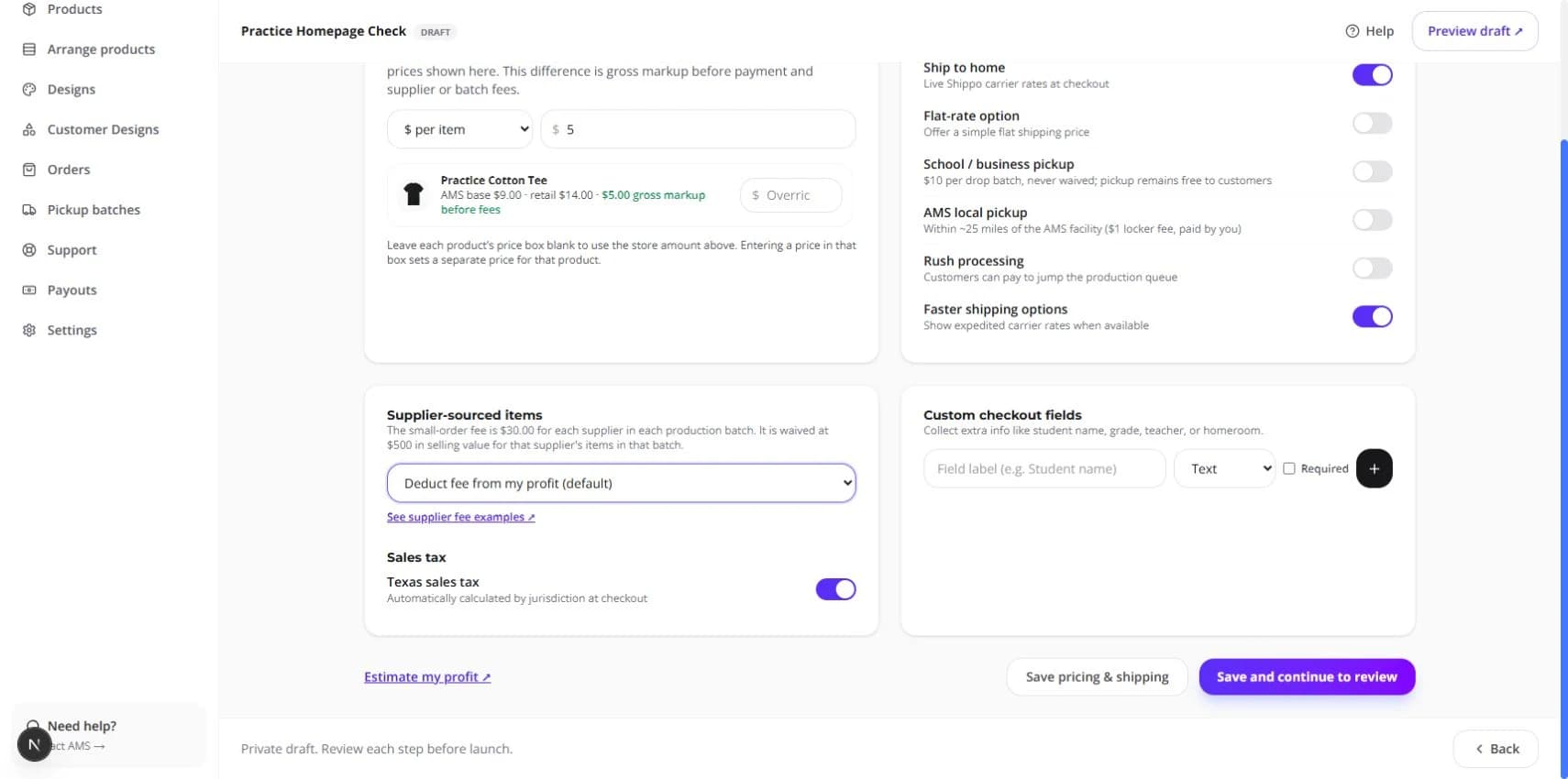The width and height of the screenshot is (1568, 779).
Task: Enable the Flat-rate option toggle
Action: [1372, 123]
